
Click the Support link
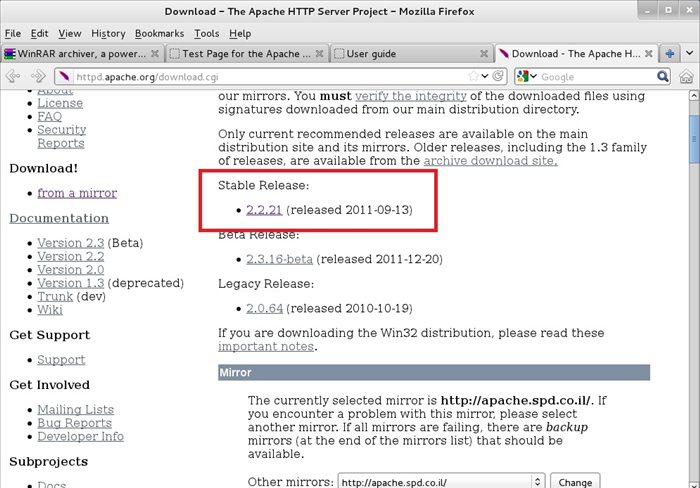click(61, 360)
